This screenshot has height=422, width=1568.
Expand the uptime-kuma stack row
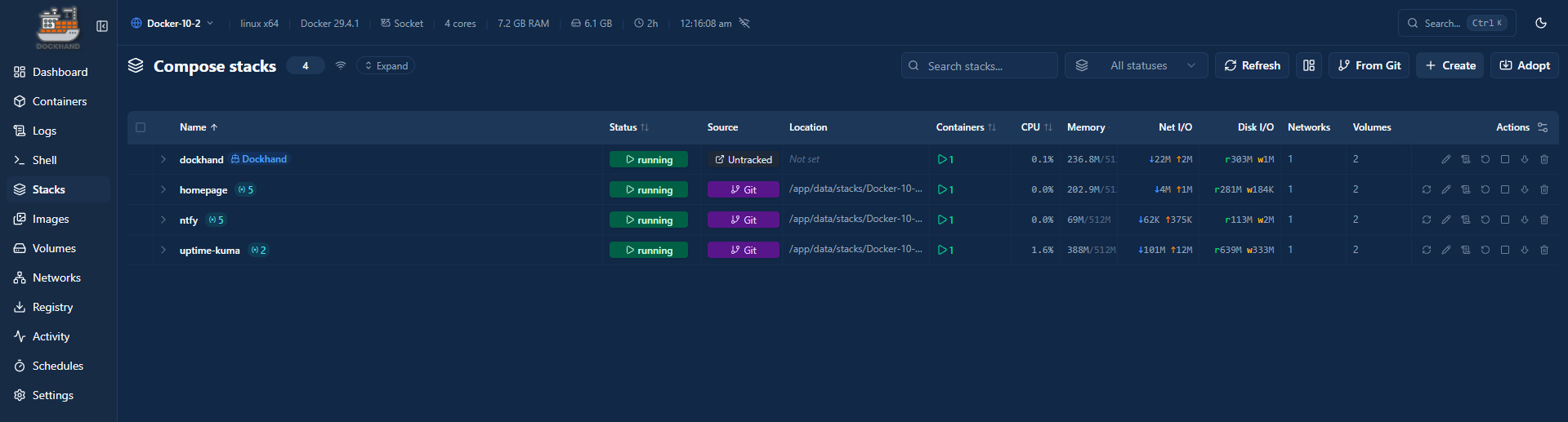(163, 250)
